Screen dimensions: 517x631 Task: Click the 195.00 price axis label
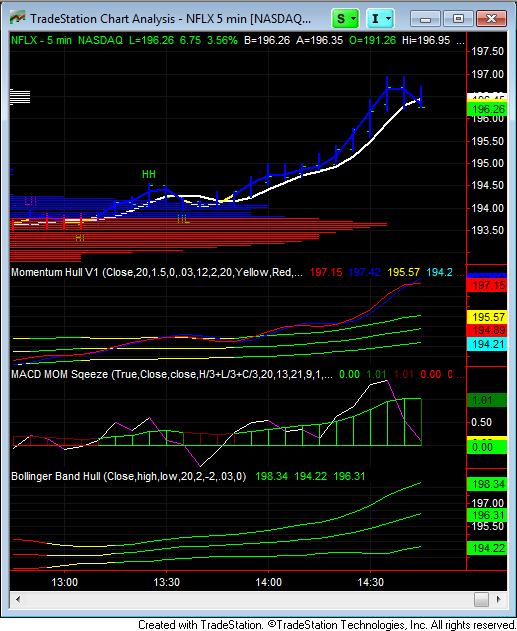pyautogui.click(x=488, y=163)
